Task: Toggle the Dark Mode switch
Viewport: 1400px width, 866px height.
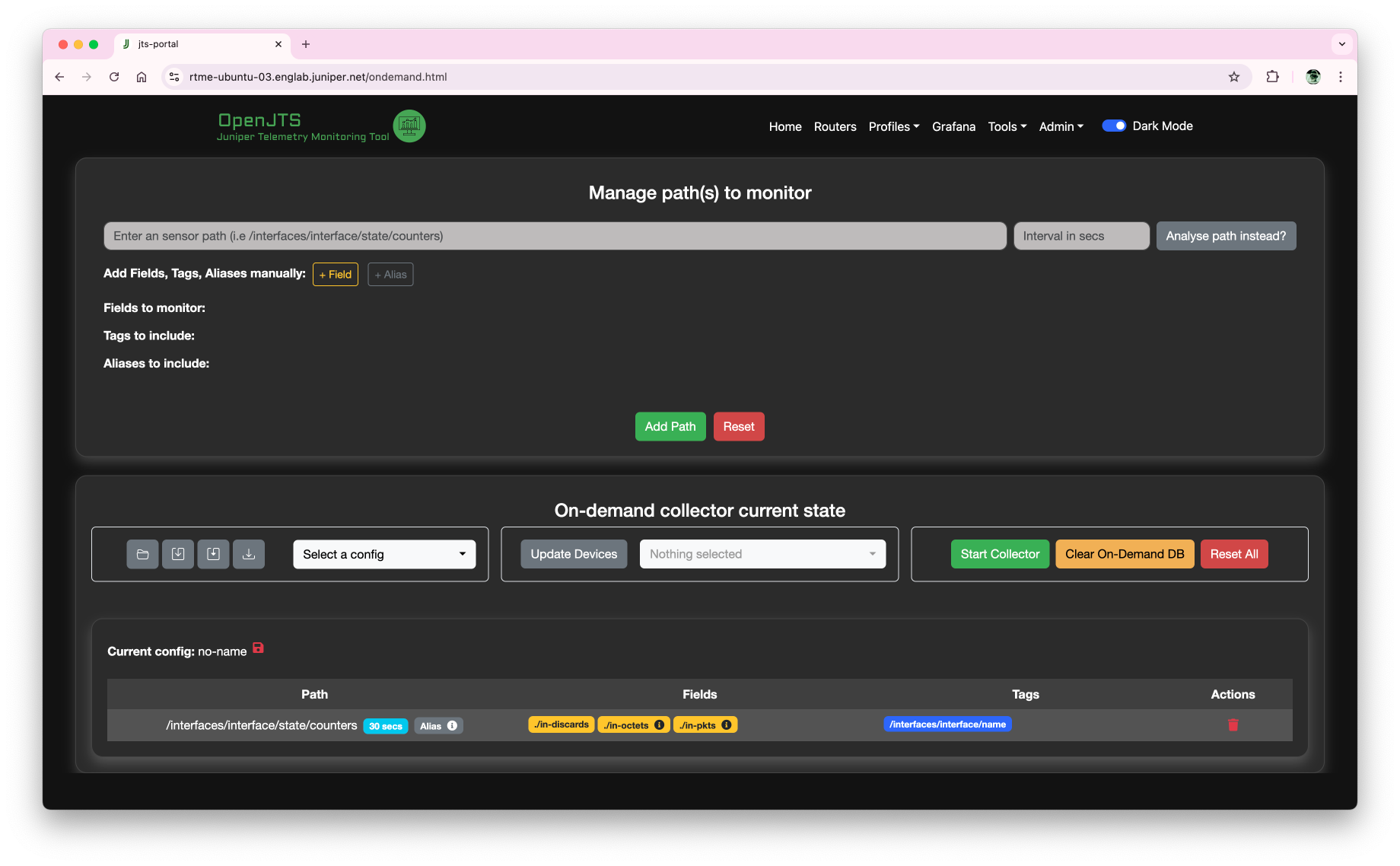Action: [x=1114, y=126]
